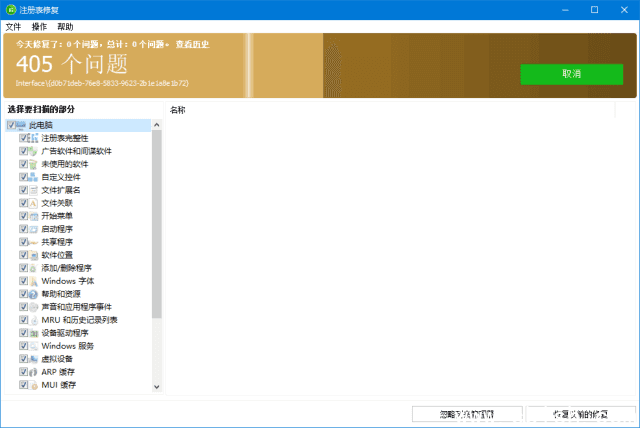Open the 操作 menu
The width and height of the screenshot is (640, 428).
(39, 26)
